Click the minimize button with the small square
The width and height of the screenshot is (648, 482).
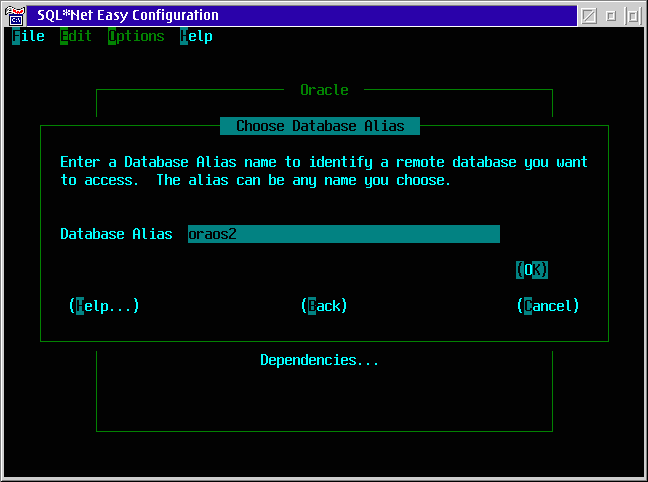point(610,16)
